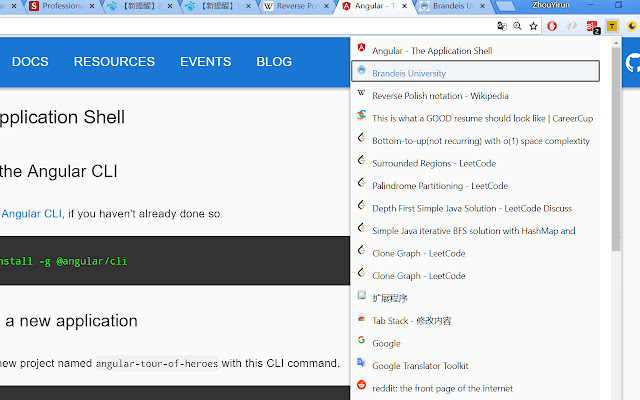Click the ZhouYirun profile button
640x400 pixels.
point(551,5)
